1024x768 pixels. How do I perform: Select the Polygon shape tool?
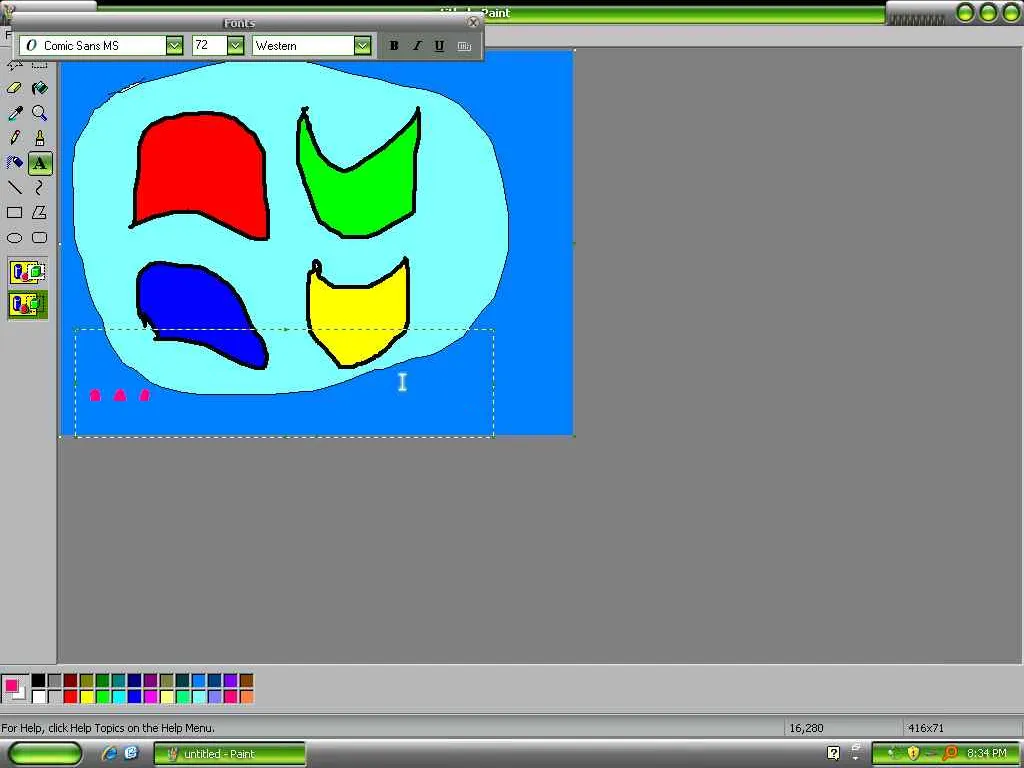point(40,212)
